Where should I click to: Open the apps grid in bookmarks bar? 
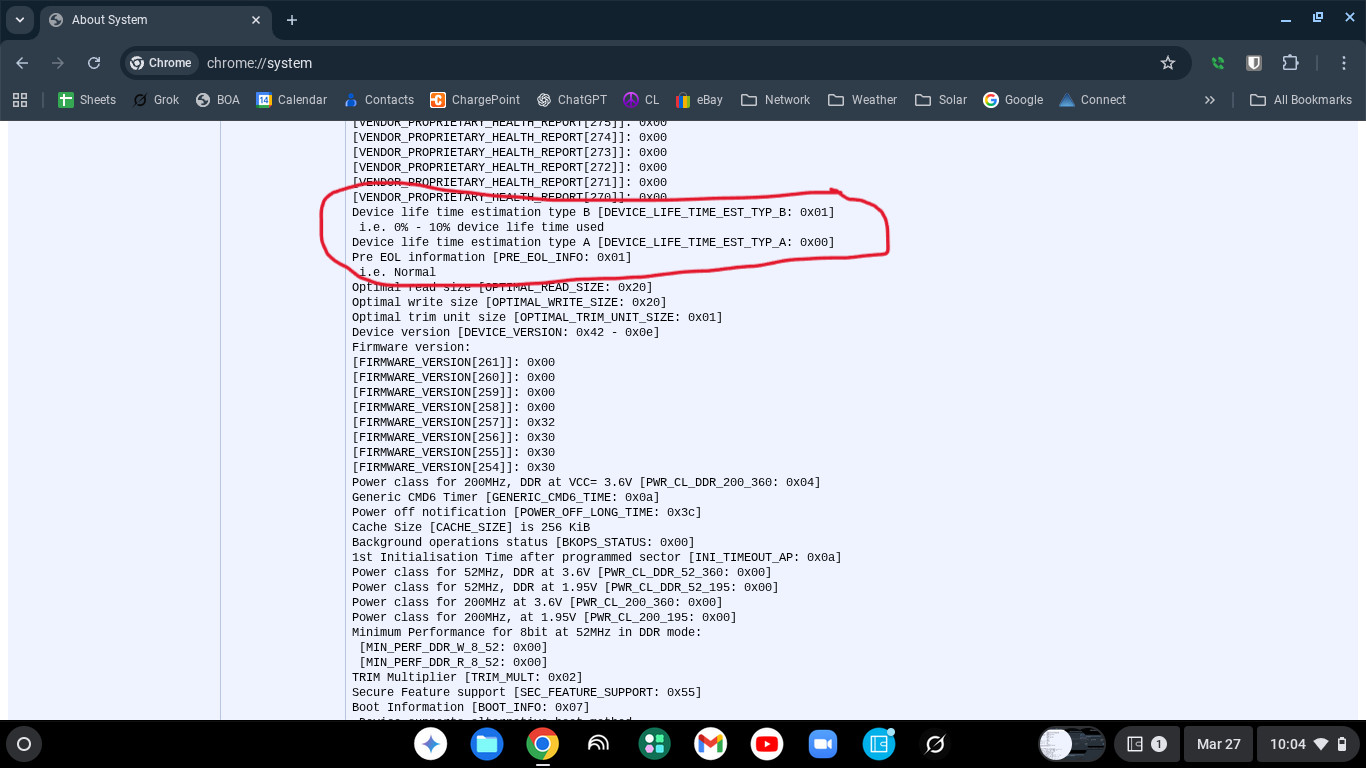pos(20,100)
